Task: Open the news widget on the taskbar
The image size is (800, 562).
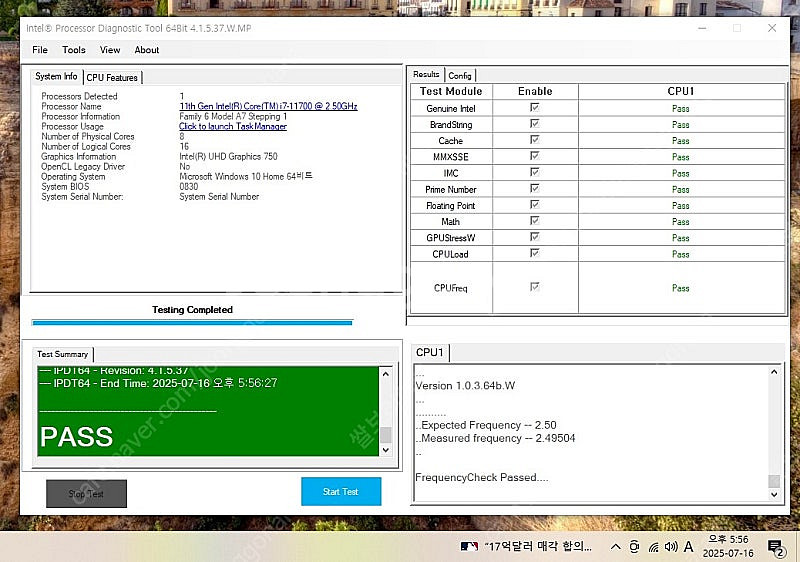Action: point(526,547)
